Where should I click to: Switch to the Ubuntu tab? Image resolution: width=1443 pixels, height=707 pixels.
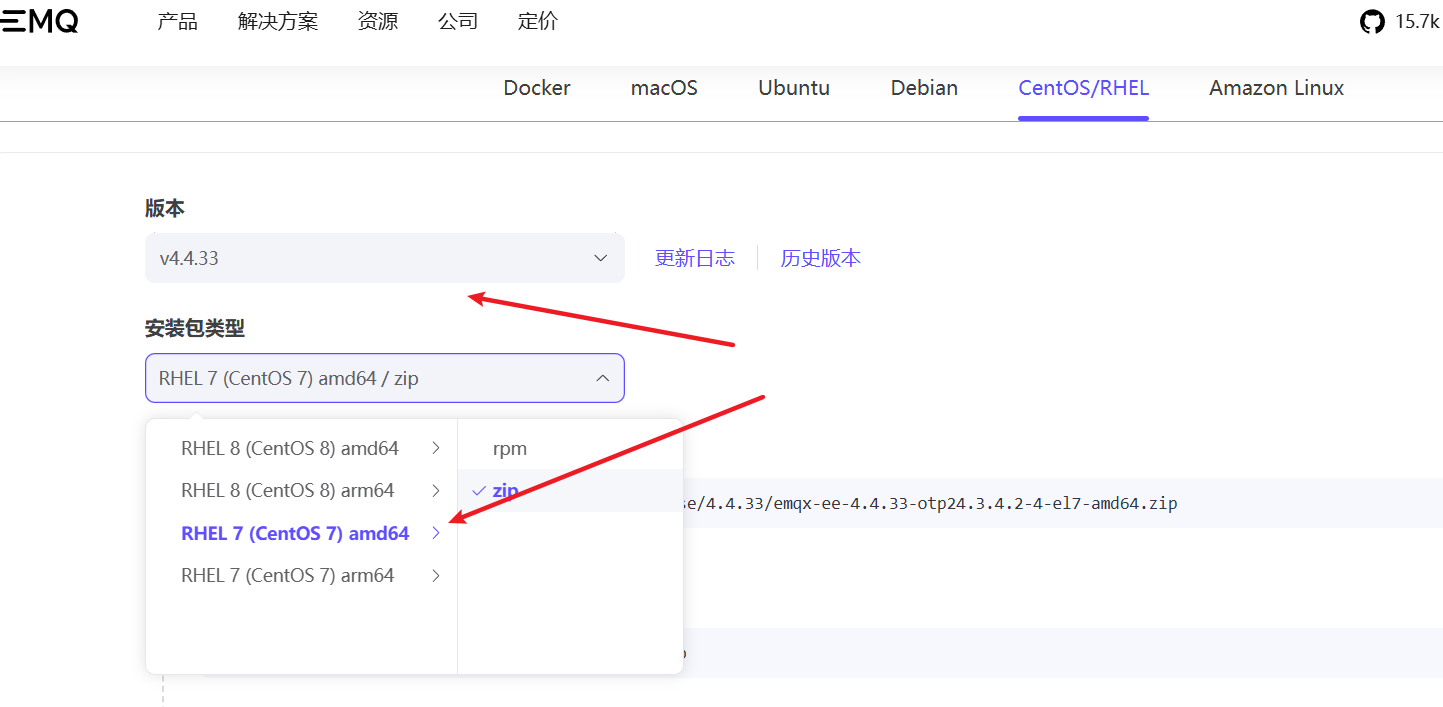pos(794,88)
